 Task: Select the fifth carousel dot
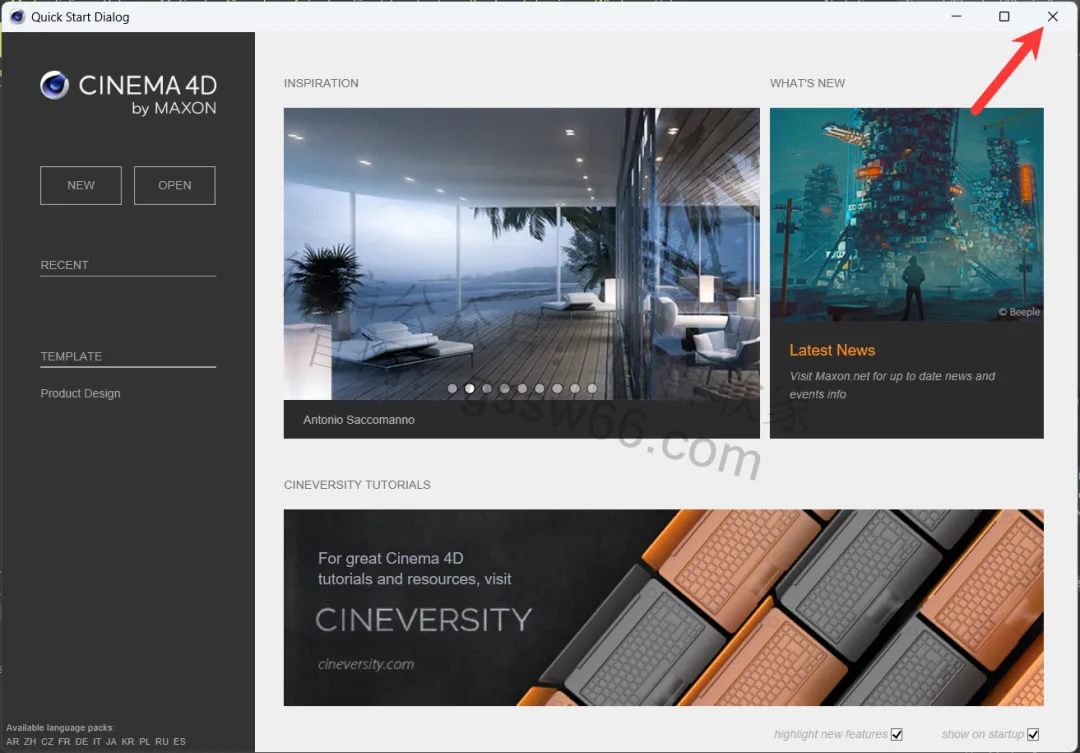click(522, 389)
